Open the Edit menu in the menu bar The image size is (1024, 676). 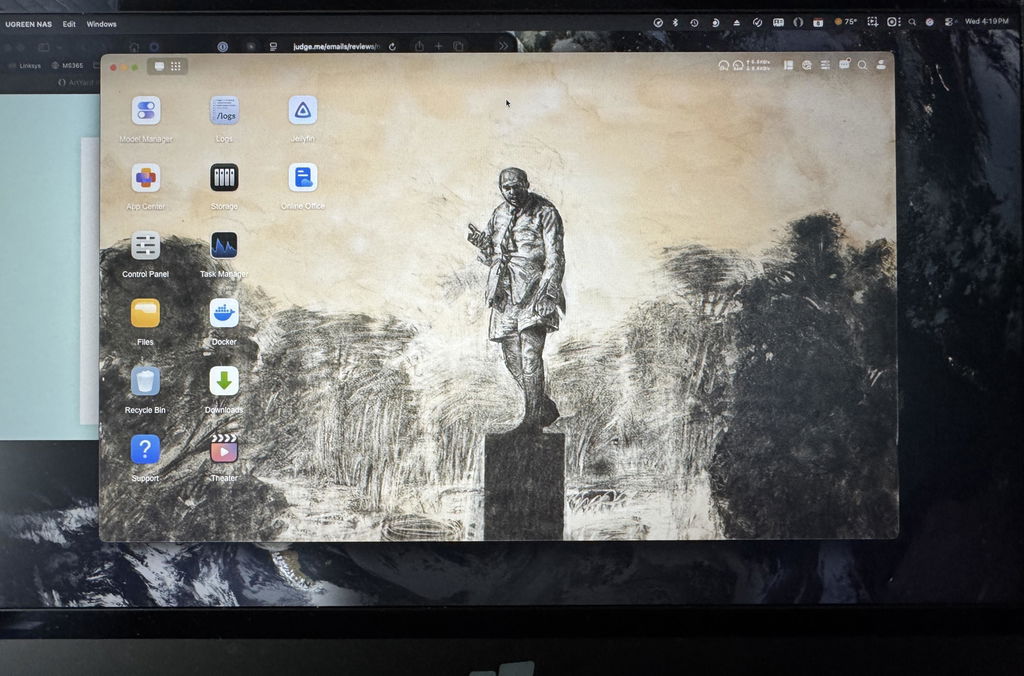tap(69, 24)
